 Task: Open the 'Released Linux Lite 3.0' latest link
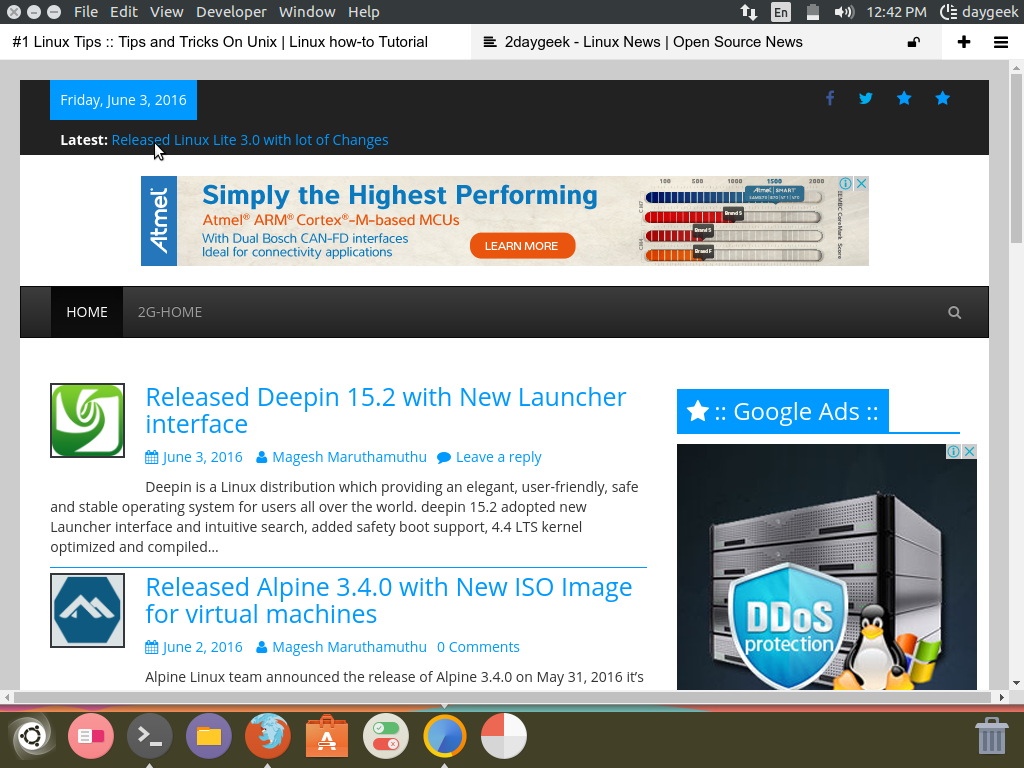coord(250,140)
